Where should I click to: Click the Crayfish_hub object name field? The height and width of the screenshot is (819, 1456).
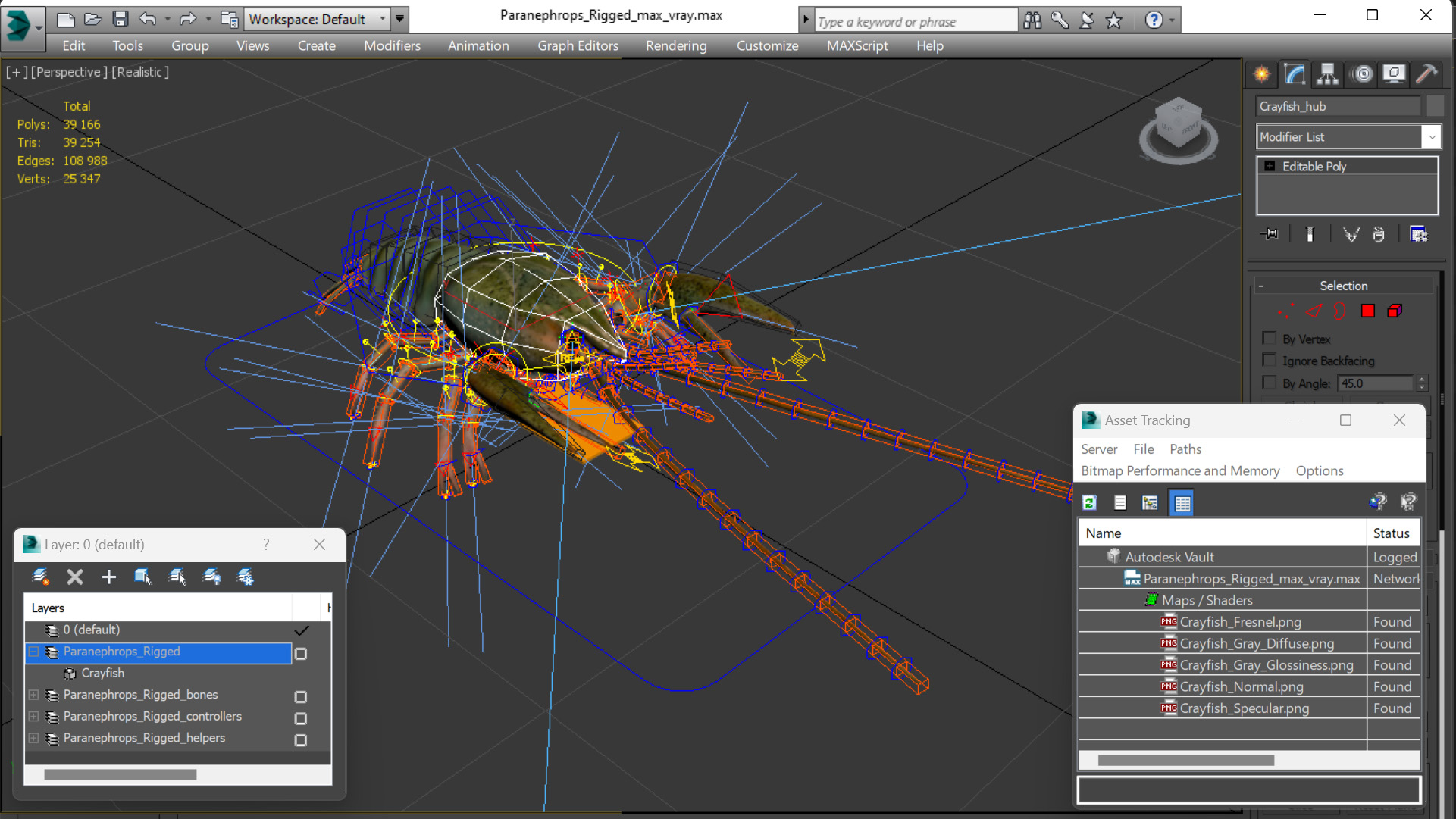1339,106
